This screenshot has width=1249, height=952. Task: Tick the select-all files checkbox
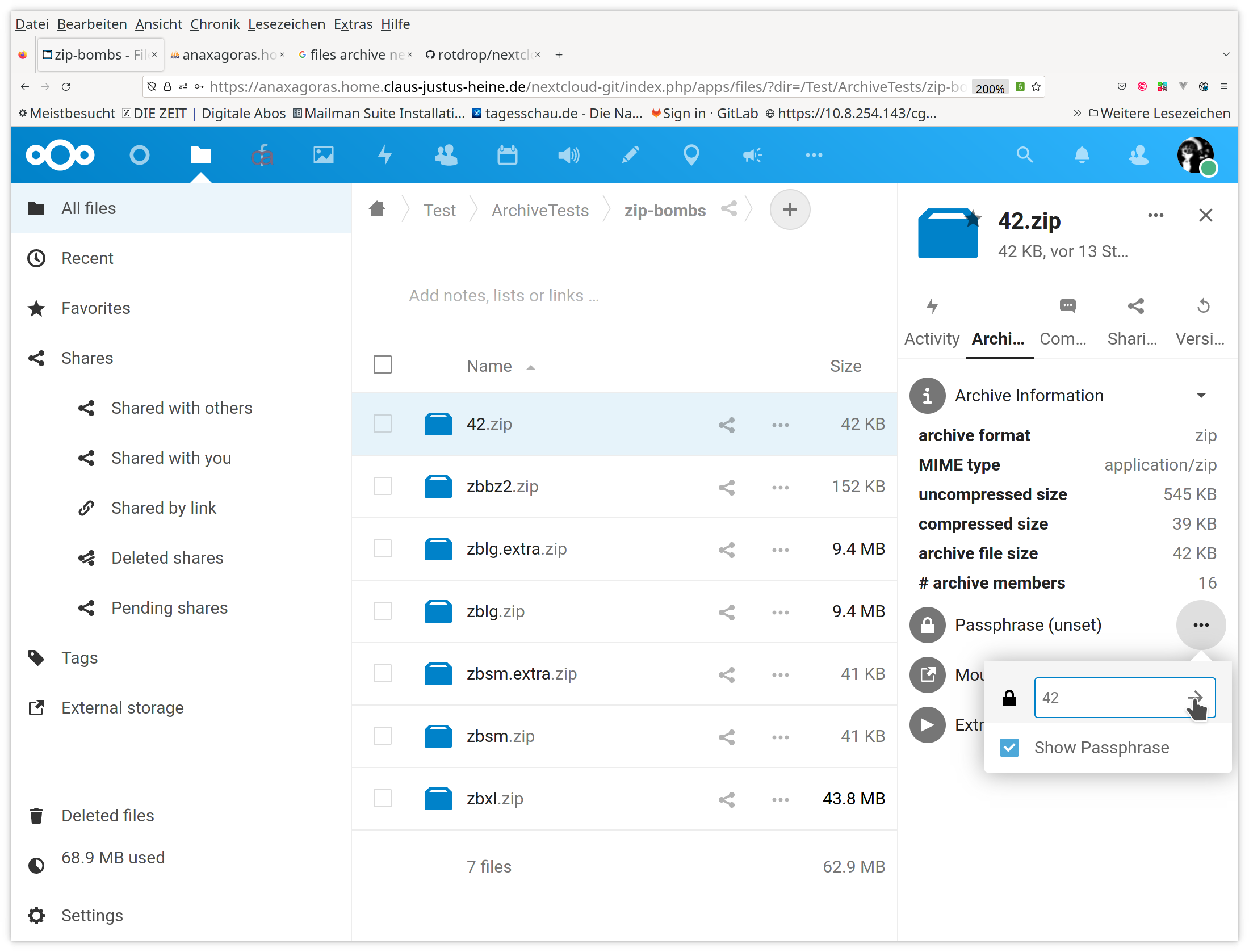[383, 365]
